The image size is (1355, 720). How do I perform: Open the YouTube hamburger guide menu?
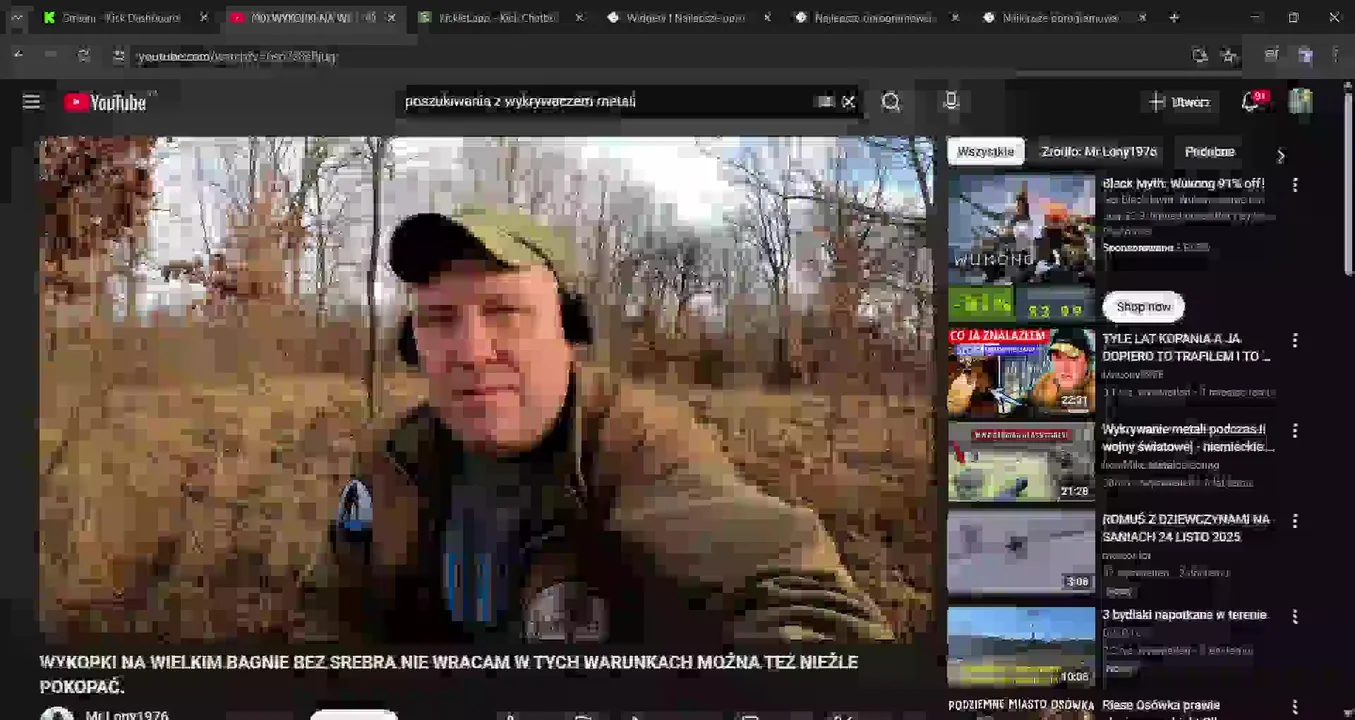(x=32, y=101)
